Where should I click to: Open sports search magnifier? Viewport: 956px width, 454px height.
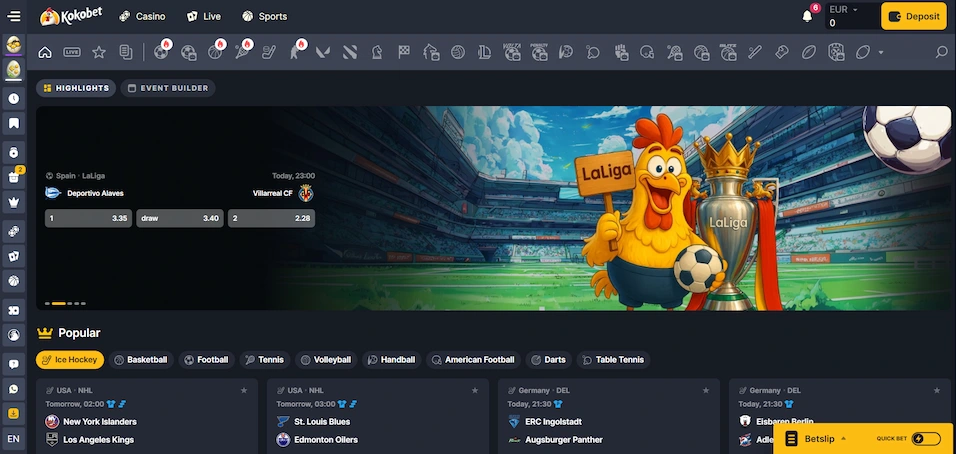(941, 52)
